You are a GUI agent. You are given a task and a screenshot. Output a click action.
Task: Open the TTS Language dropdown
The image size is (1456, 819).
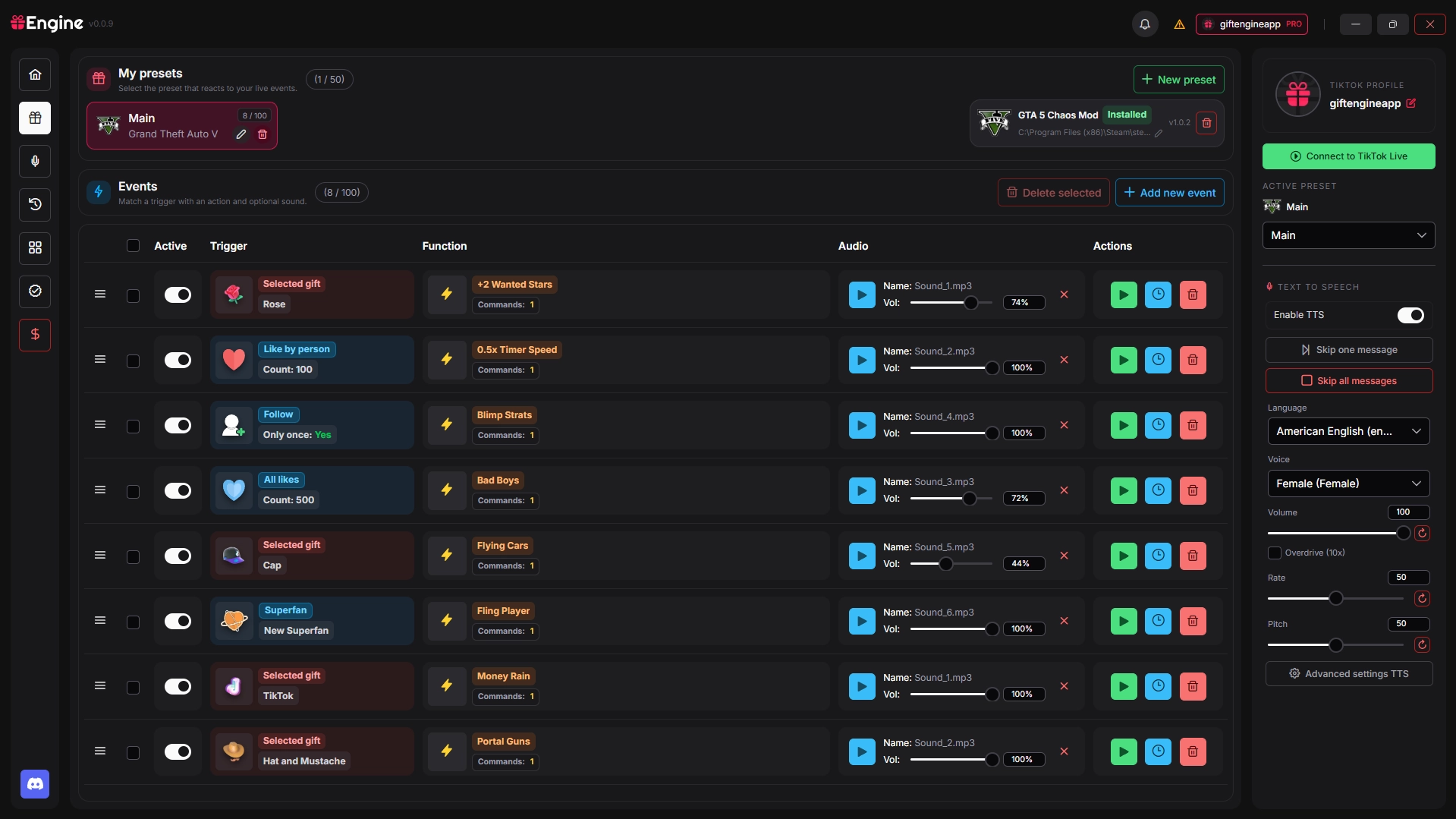1348,431
